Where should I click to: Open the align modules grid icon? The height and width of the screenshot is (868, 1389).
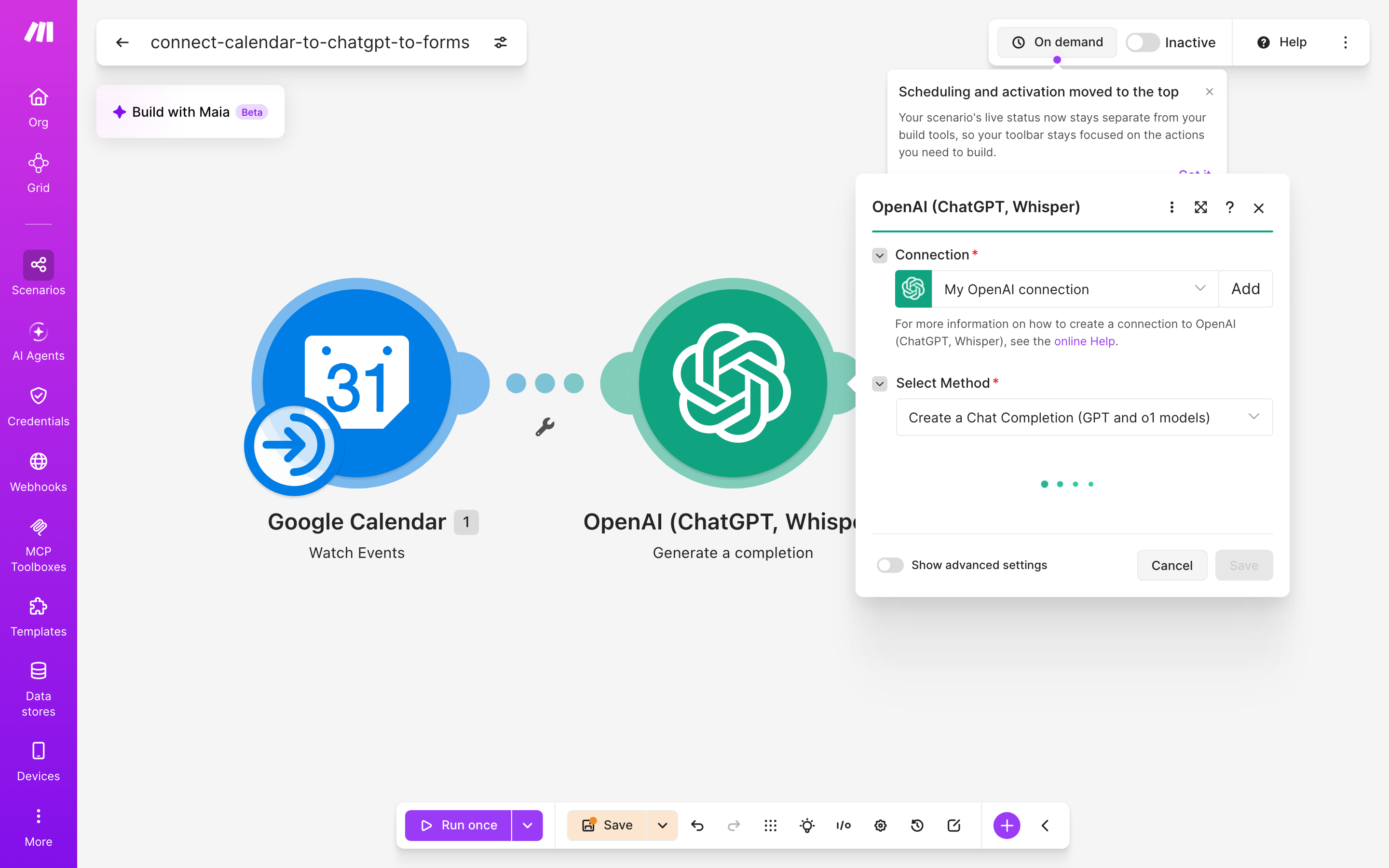point(770,826)
